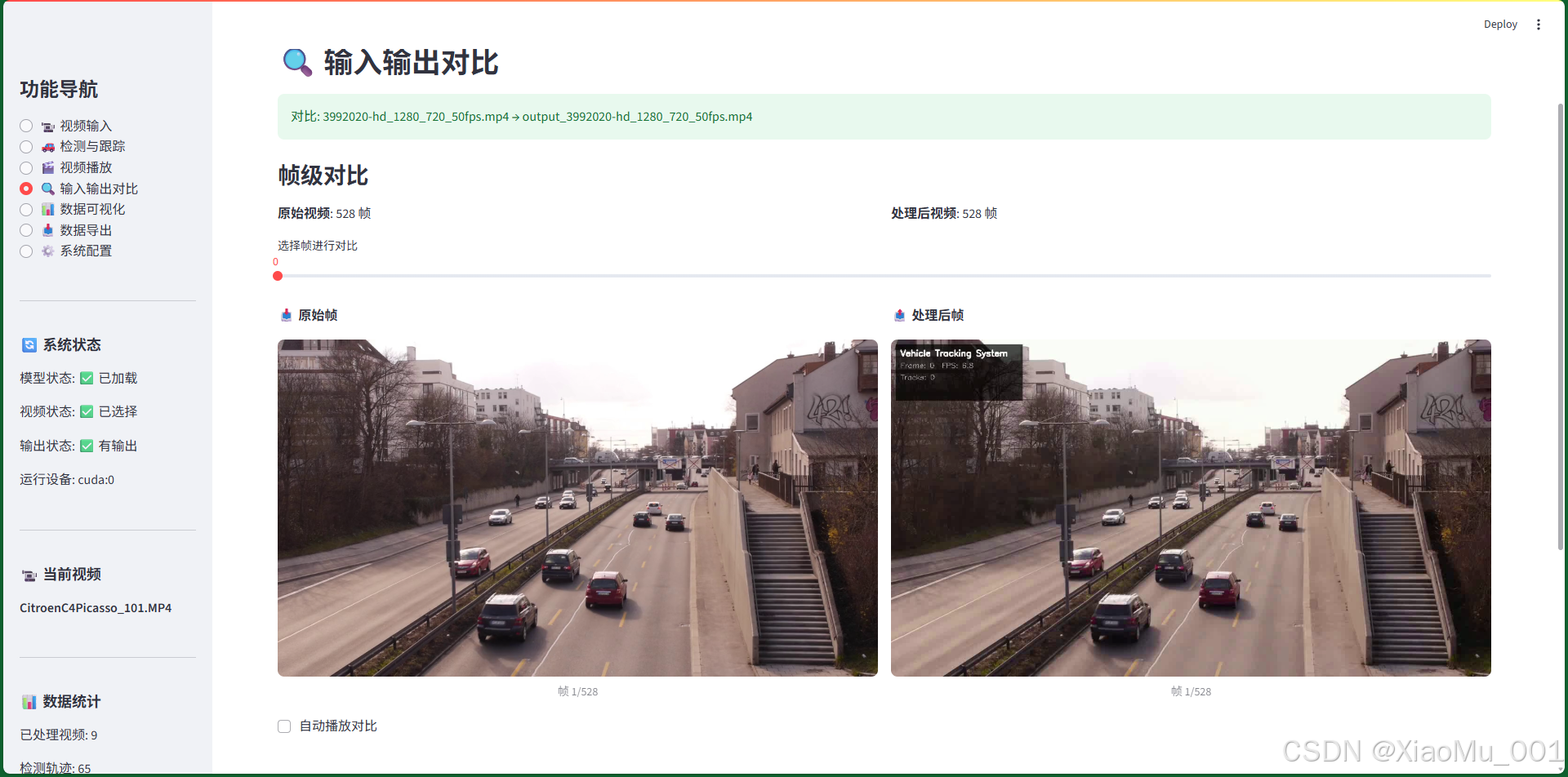The height and width of the screenshot is (777, 1568).
Task: Click the gear icon beside 系统配置
Action: [48, 251]
